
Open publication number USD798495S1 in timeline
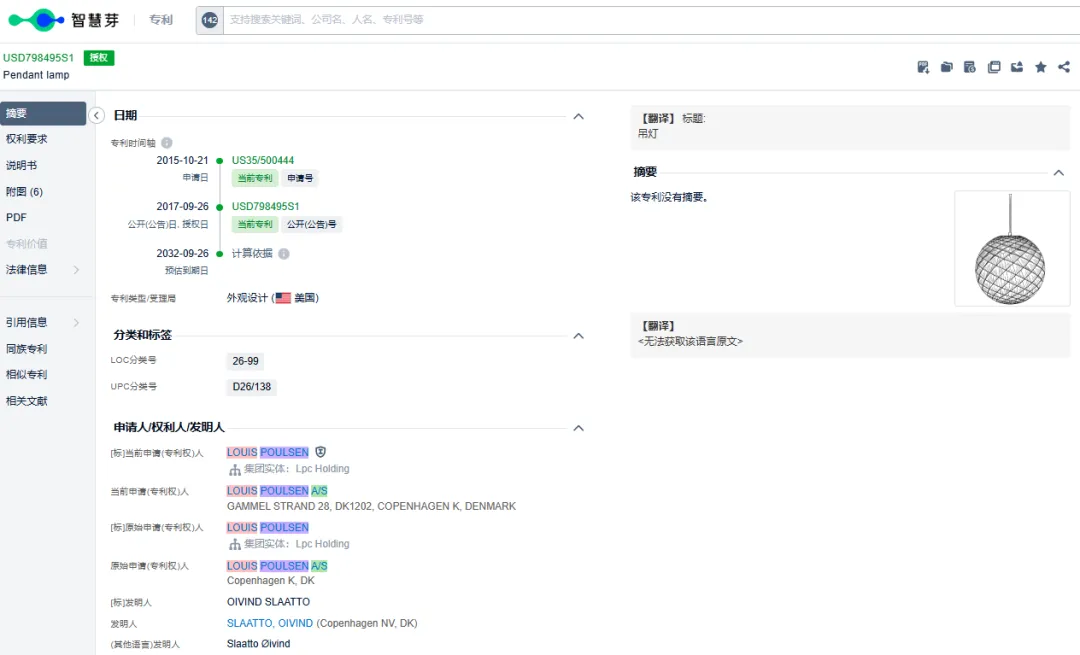(265, 207)
